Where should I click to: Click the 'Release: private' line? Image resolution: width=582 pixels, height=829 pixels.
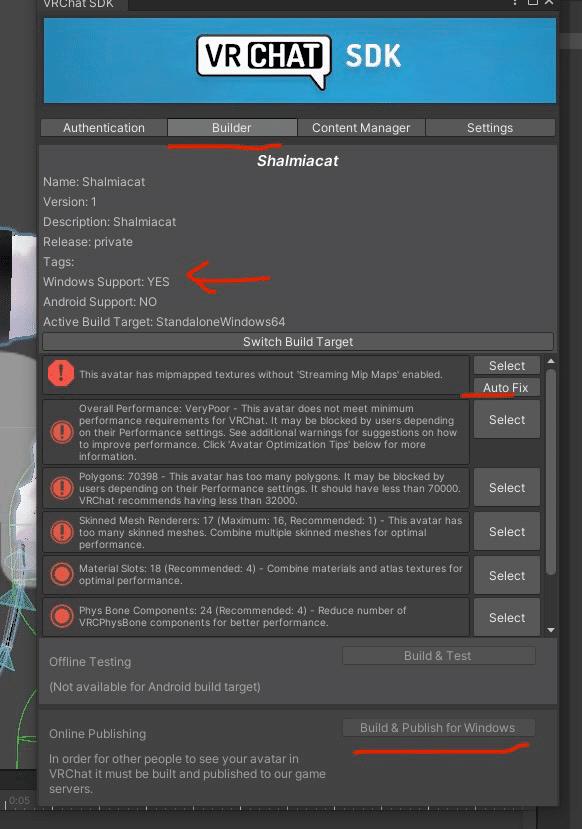coord(88,242)
